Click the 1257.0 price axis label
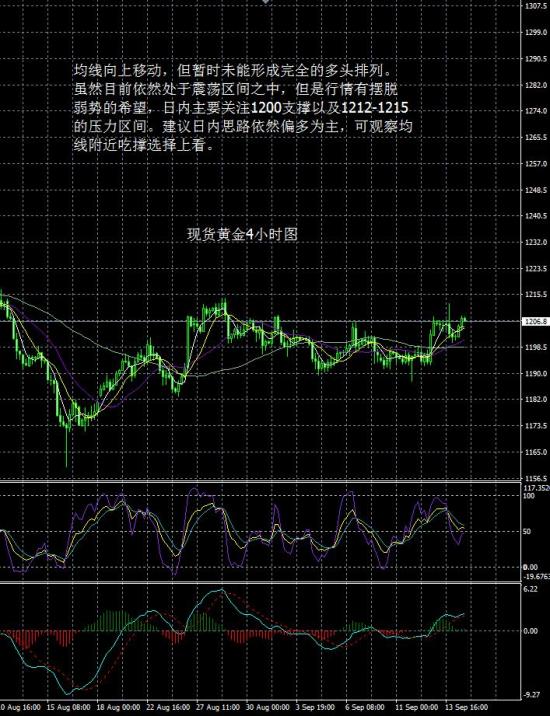Image resolution: width=550 pixels, height=716 pixels. 536,163
